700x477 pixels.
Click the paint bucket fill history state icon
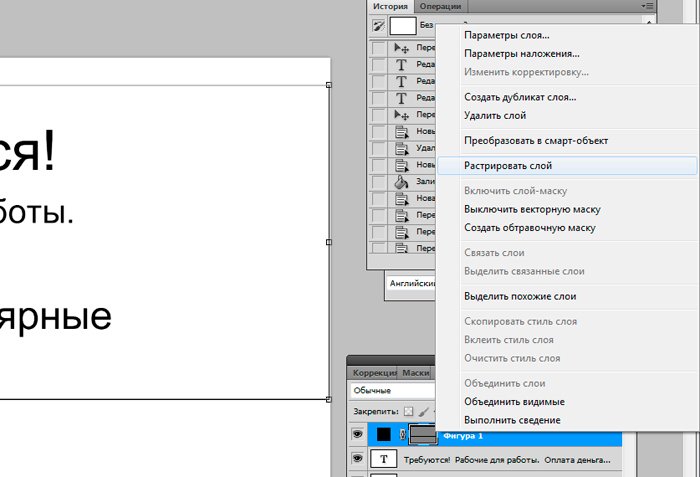coord(401,182)
